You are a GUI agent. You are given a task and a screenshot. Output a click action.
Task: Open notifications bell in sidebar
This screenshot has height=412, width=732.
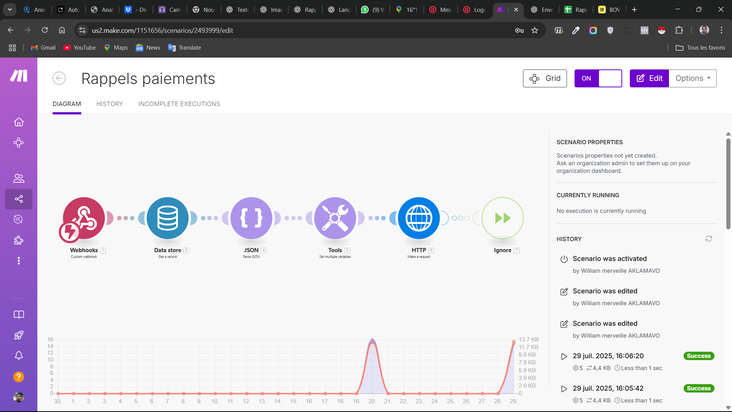pos(18,355)
